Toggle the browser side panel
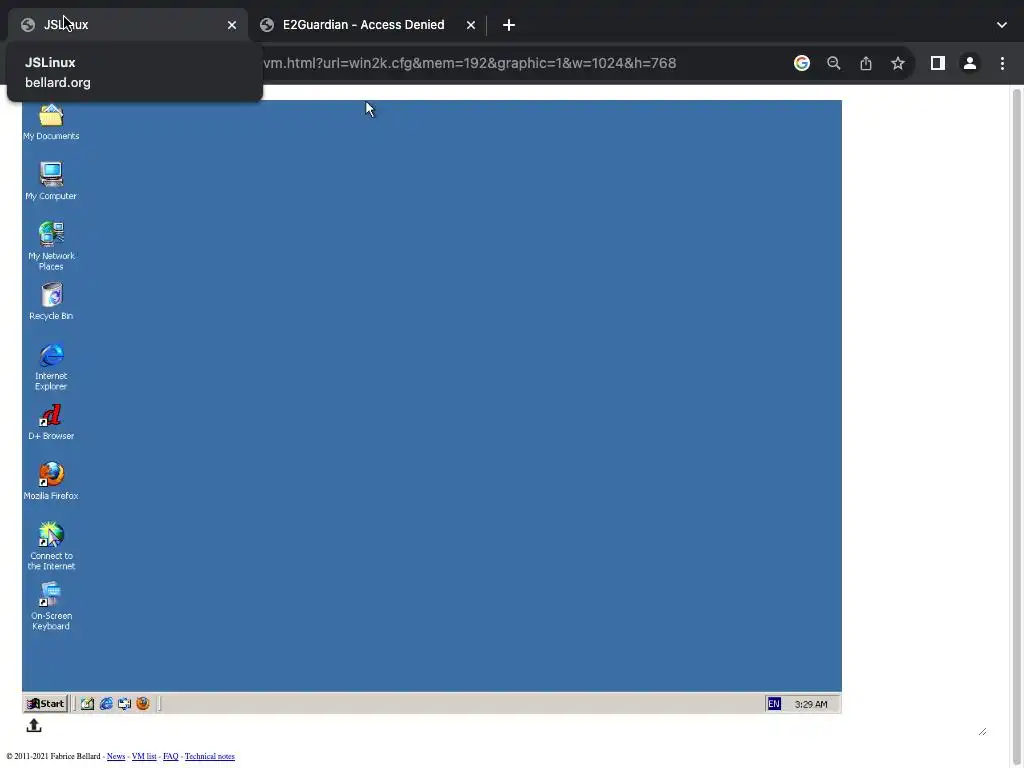Viewport: 1024px width, 768px height. coord(938,63)
